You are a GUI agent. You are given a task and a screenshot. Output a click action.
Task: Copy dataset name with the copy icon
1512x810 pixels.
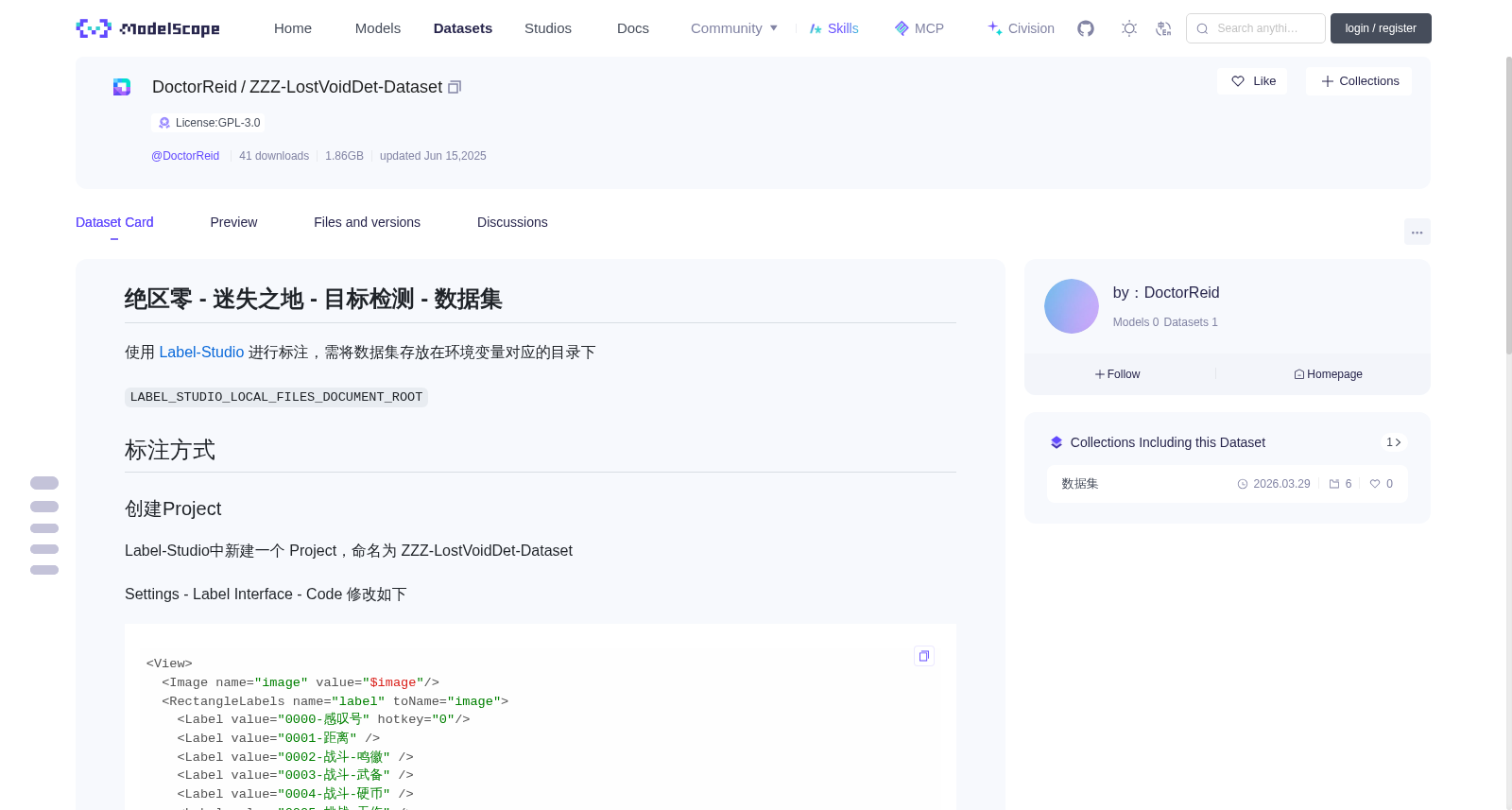(455, 87)
